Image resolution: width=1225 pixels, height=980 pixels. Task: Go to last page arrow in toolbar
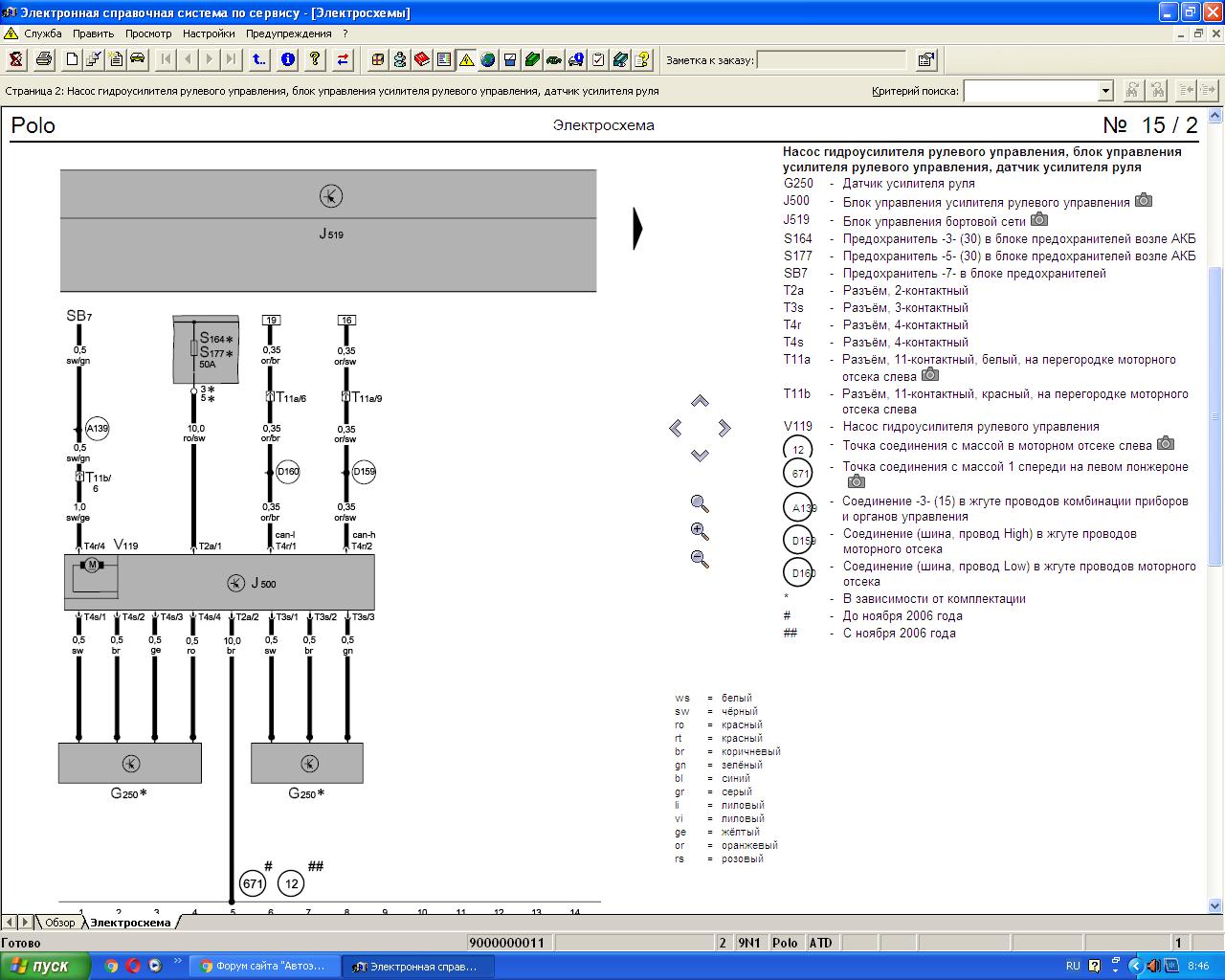tap(232, 60)
